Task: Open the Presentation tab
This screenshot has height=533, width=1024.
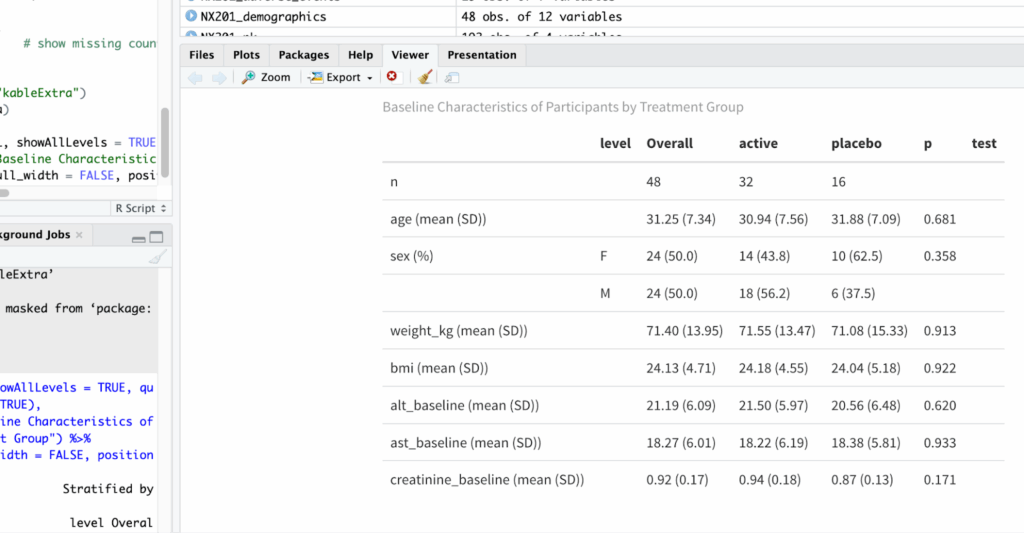Action: 482,55
